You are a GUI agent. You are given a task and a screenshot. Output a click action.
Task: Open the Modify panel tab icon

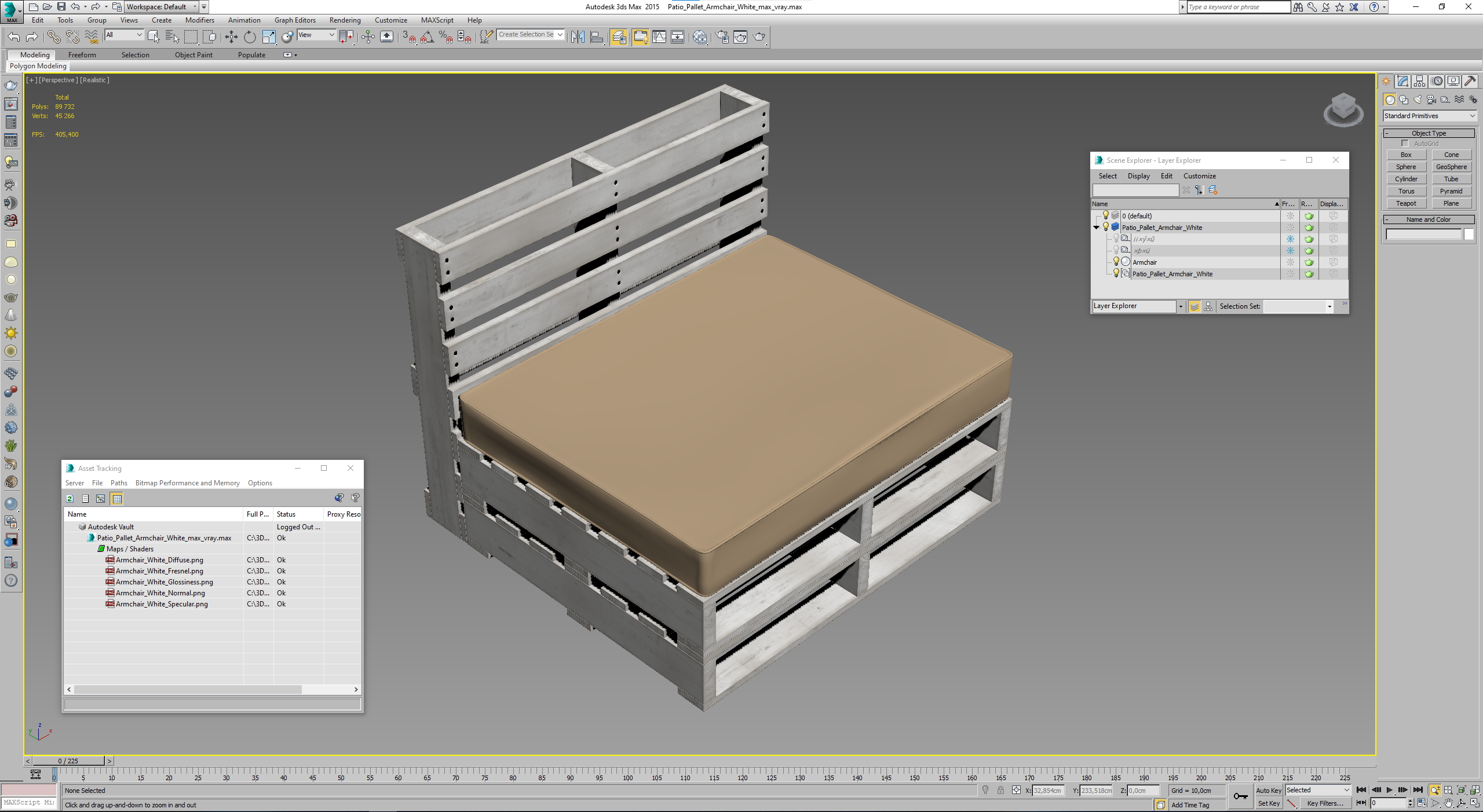tap(1402, 82)
